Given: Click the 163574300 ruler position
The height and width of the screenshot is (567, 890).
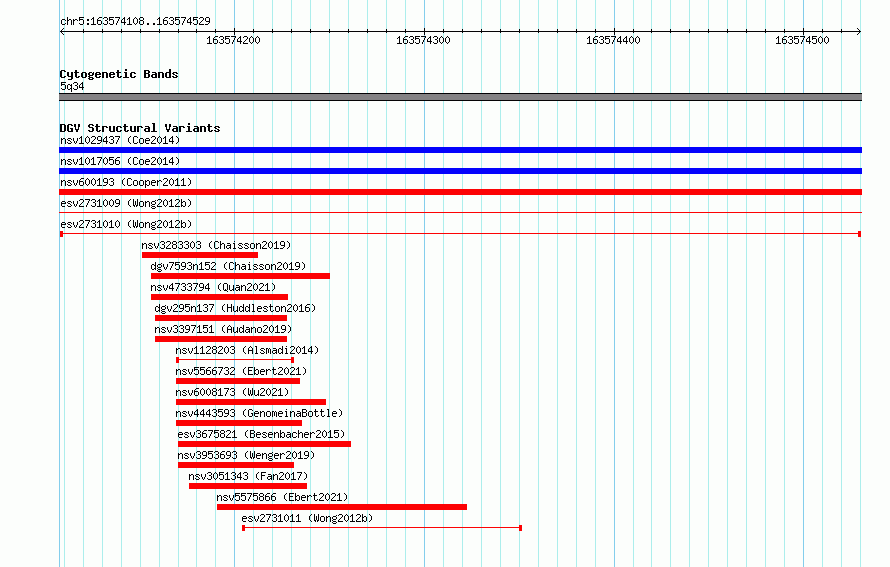Looking at the screenshot, I should coord(423,40).
